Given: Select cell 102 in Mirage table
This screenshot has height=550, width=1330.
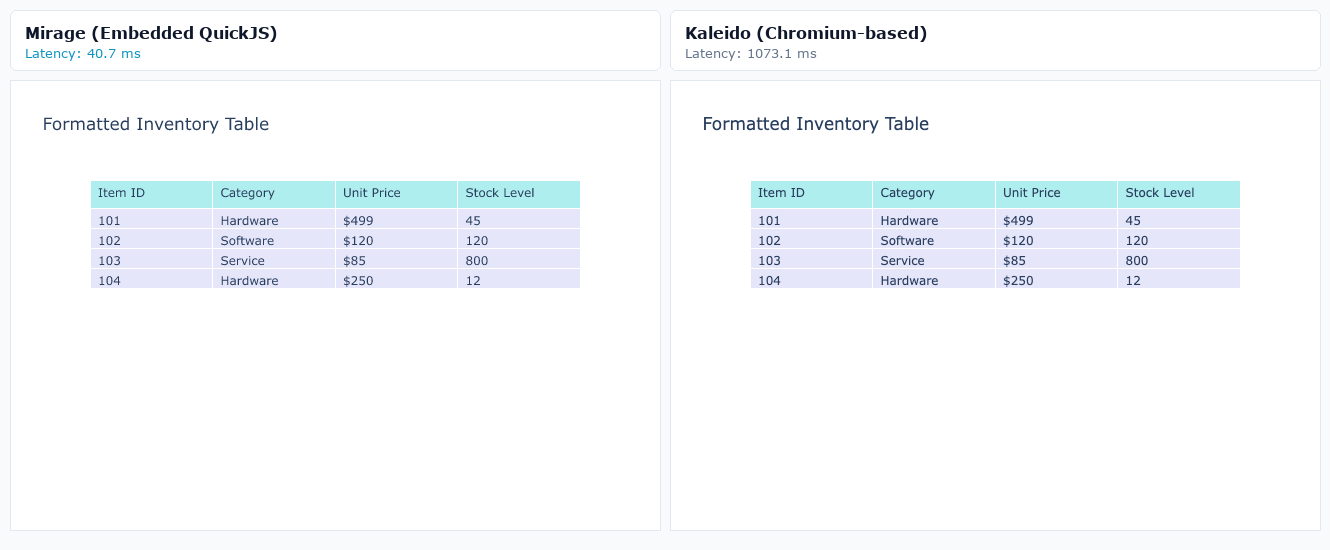Looking at the screenshot, I should pyautogui.click(x=151, y=239).
